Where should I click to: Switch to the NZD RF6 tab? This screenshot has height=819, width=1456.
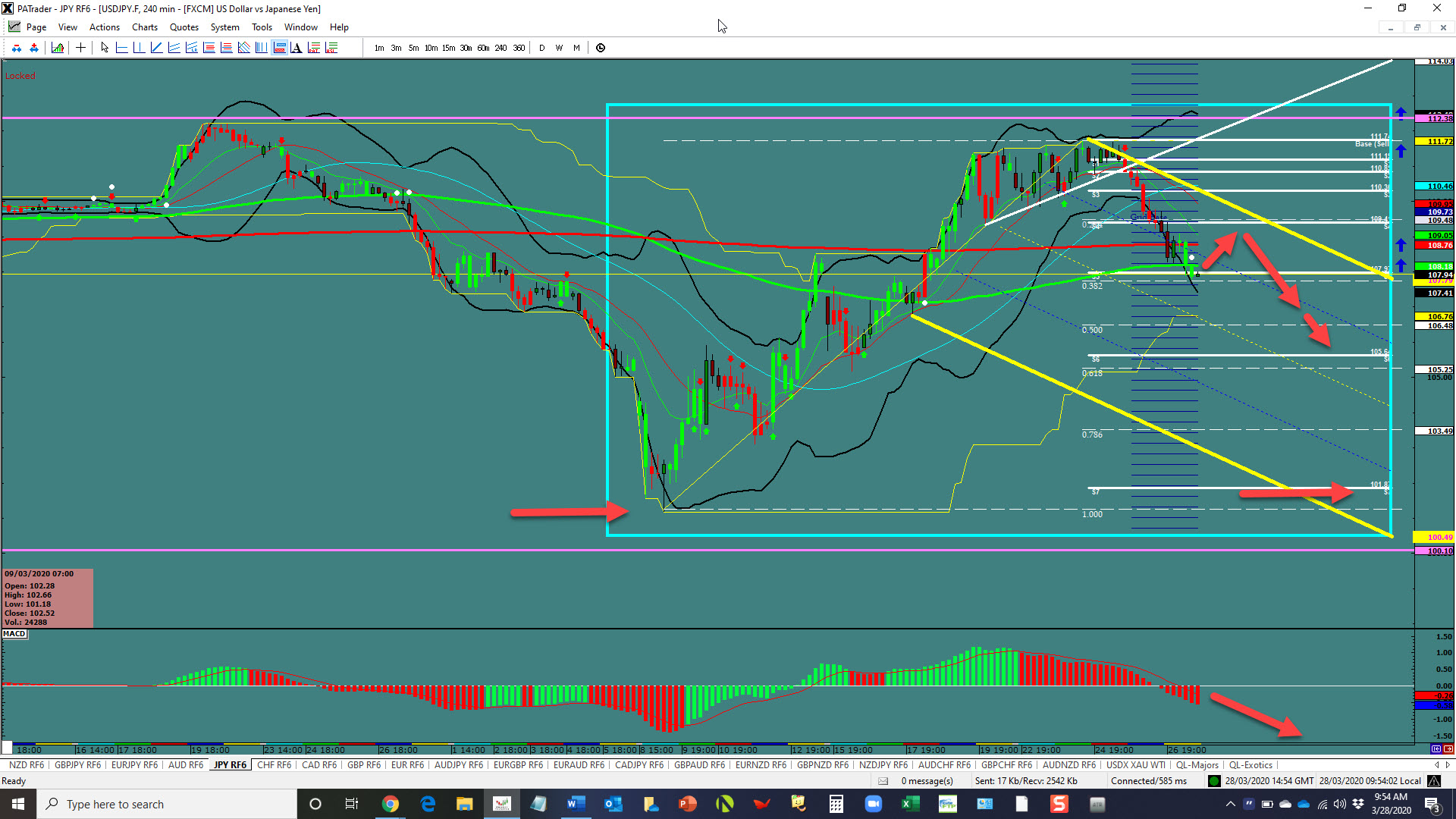click(x=27, y=765)
